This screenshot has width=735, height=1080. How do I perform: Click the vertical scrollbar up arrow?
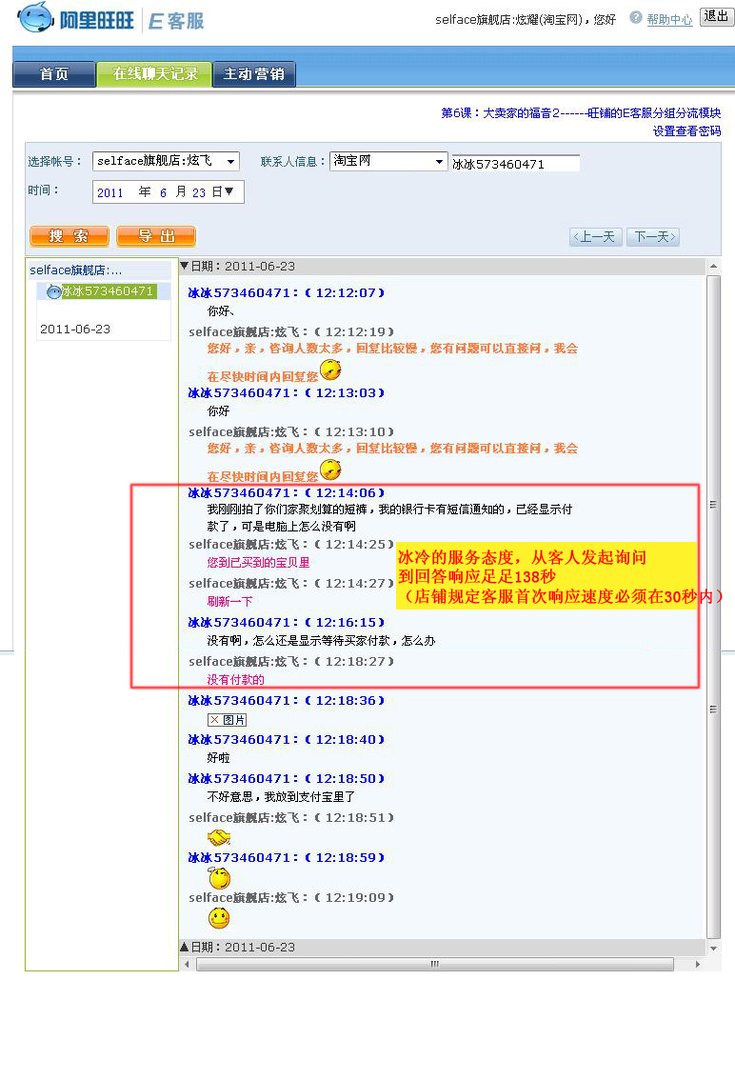714,266
